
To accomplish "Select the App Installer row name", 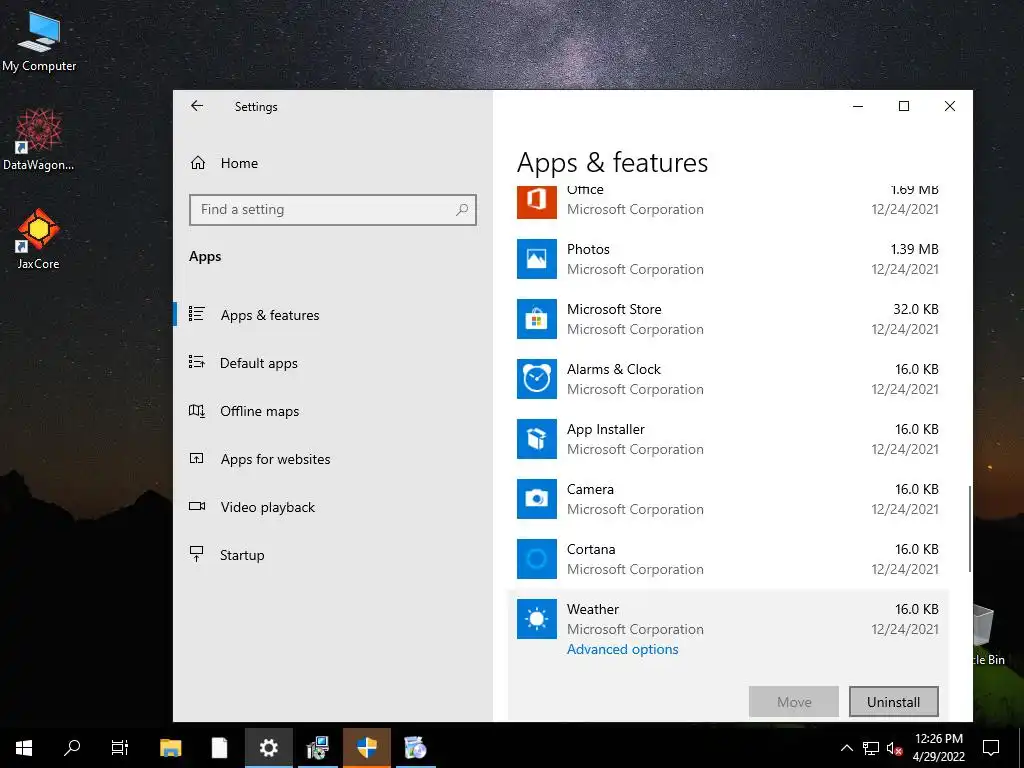I will [x=605, y=429].
